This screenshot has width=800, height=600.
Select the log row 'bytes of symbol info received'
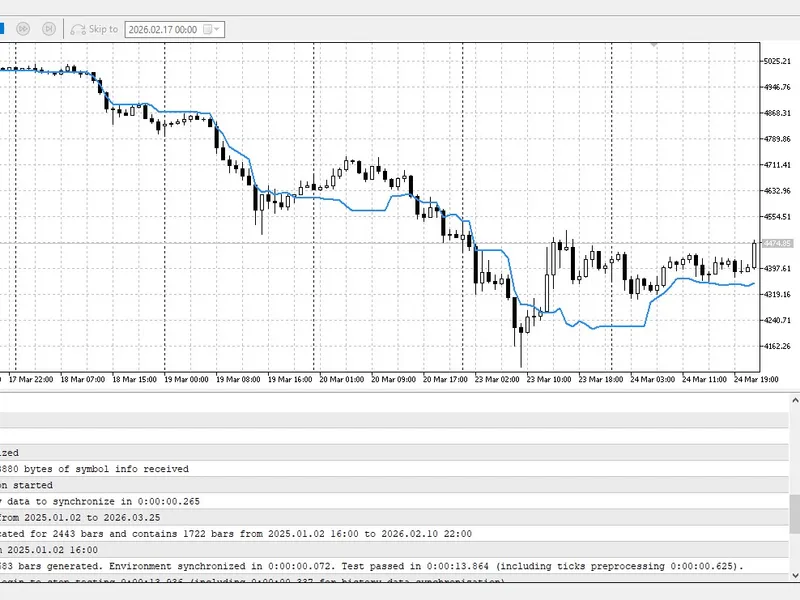[394, 469]
